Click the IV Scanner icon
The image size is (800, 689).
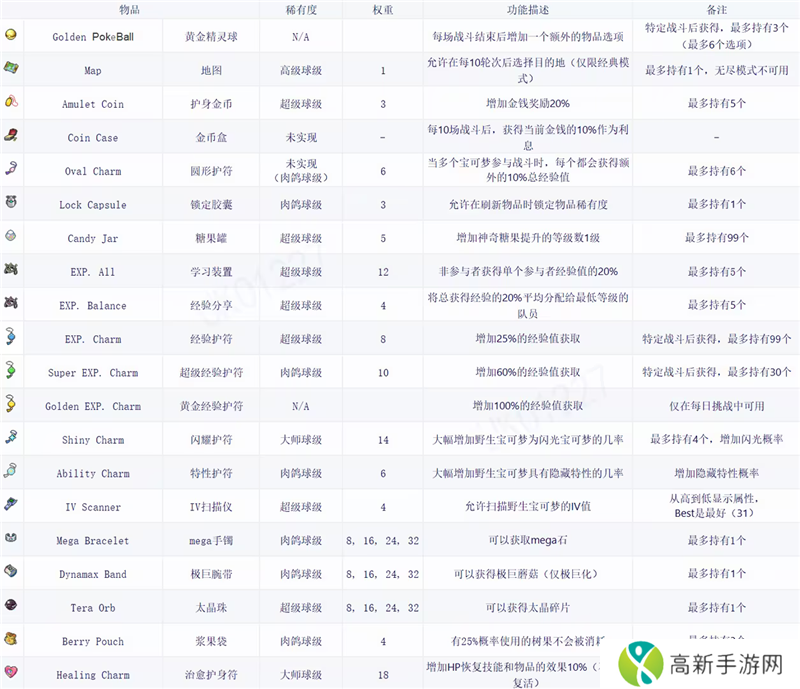(x=11, y=505)
